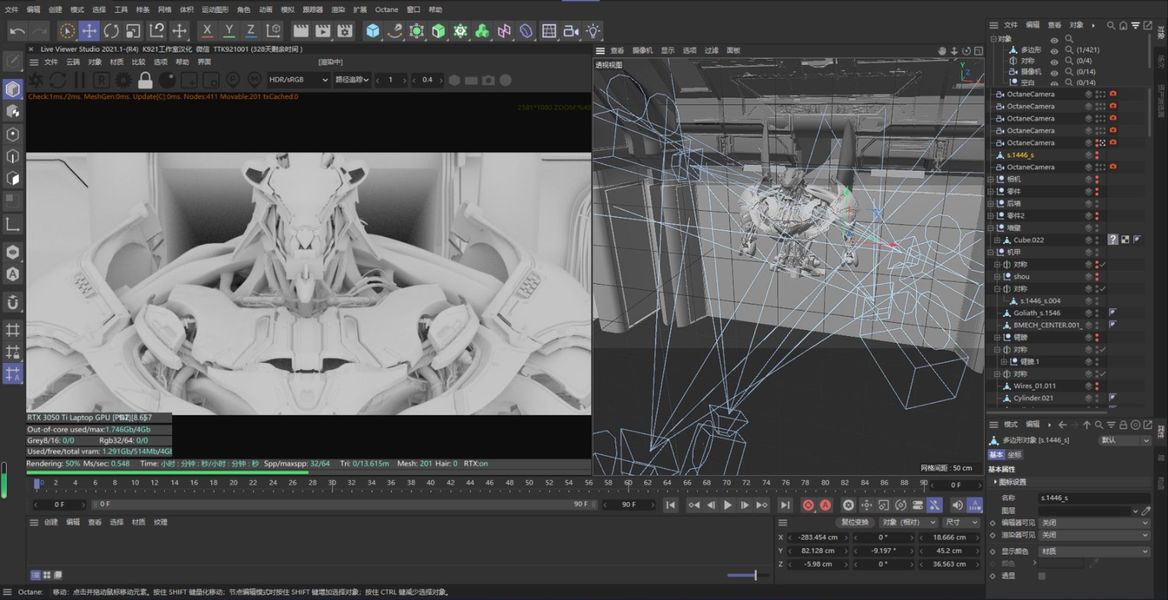This screenshot has height=600, width=1168.
Task: Add a light object from toolbar
Action: (593, 31)
